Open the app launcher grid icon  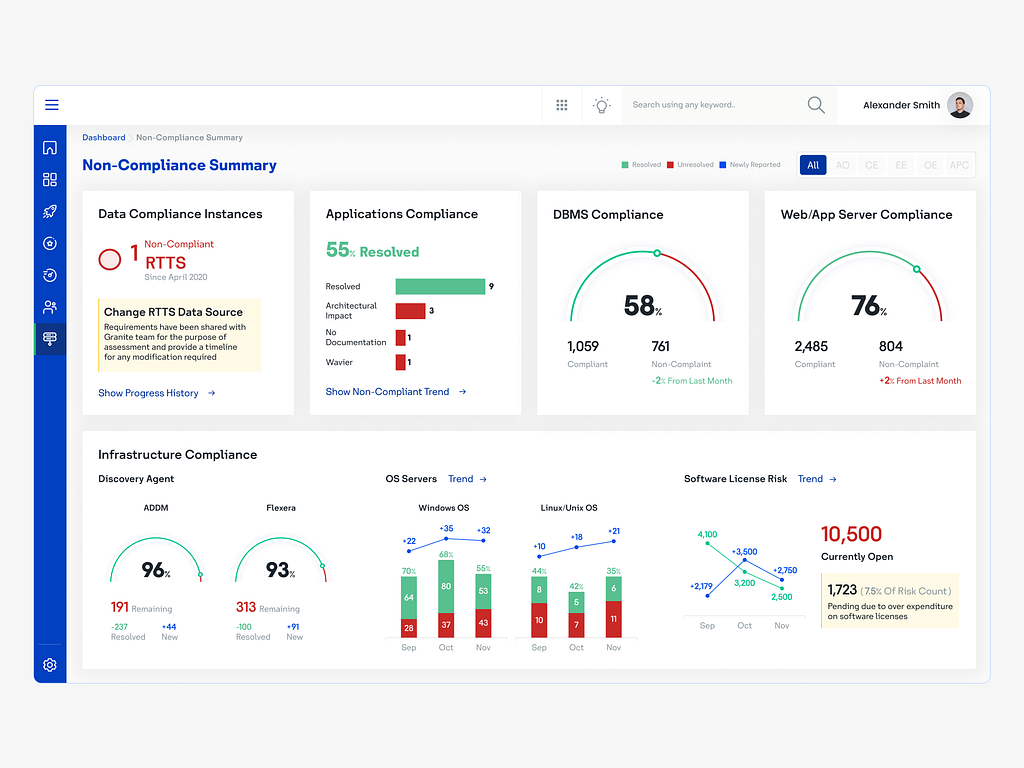(561, 104)
